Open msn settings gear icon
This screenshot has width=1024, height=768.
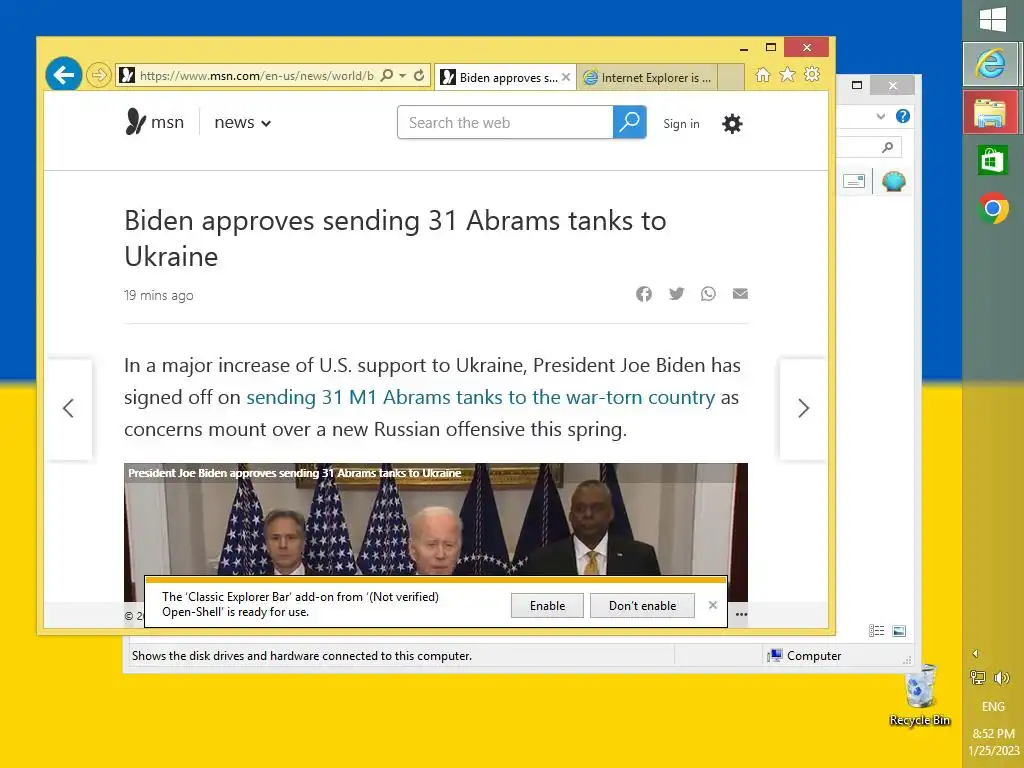pos(732,123)
